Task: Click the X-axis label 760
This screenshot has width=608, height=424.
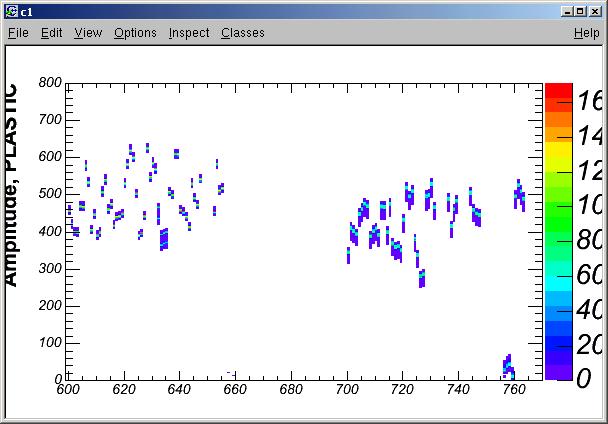Action: tap(514, 389)
